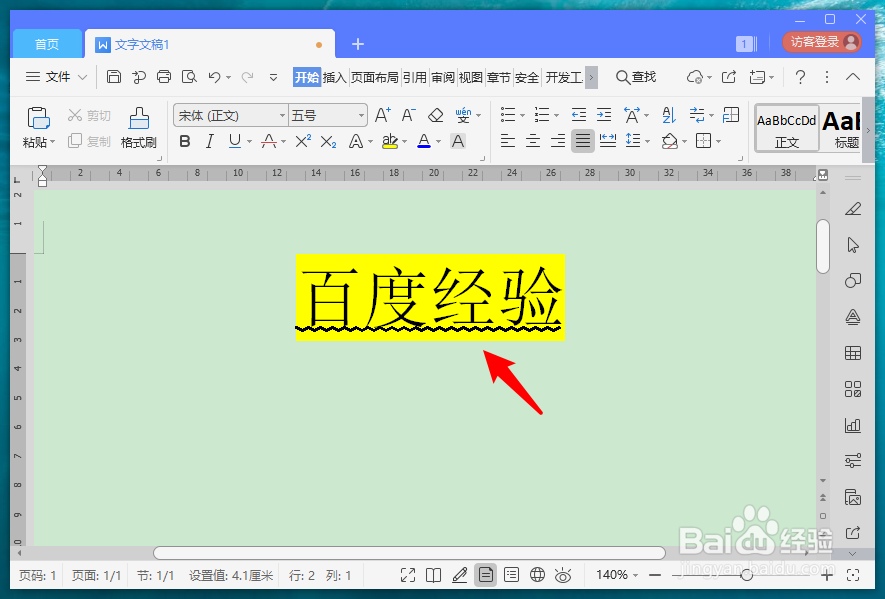This screenshot has width=885, height=599.
Task: Increase font size with A+ icon
Action: [383, 115]
